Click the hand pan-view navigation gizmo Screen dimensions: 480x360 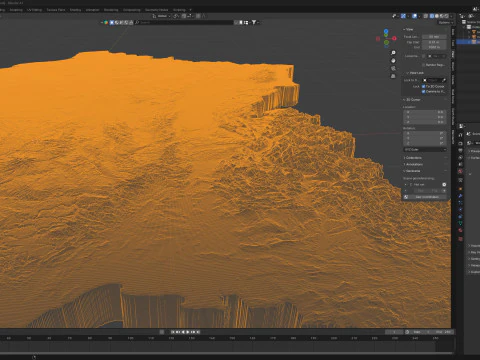point(393,61)
